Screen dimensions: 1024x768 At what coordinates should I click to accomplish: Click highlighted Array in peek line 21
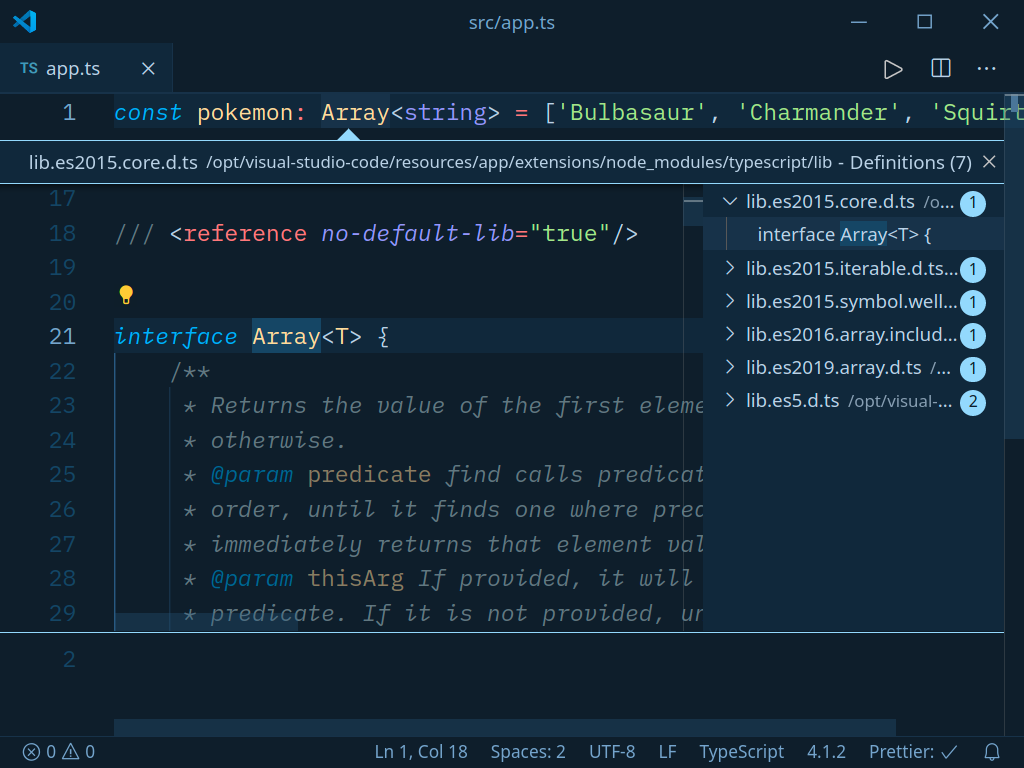coord(286,336)
